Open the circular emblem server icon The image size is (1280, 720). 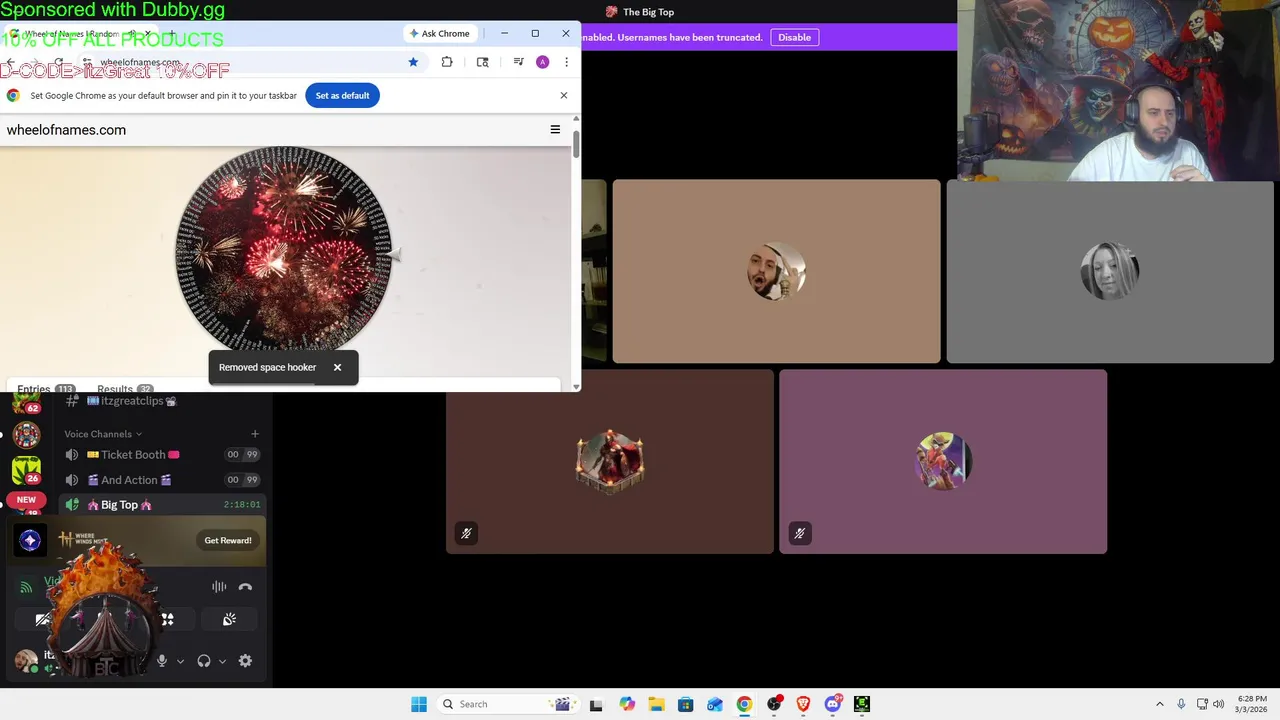[x=26, y=435]
